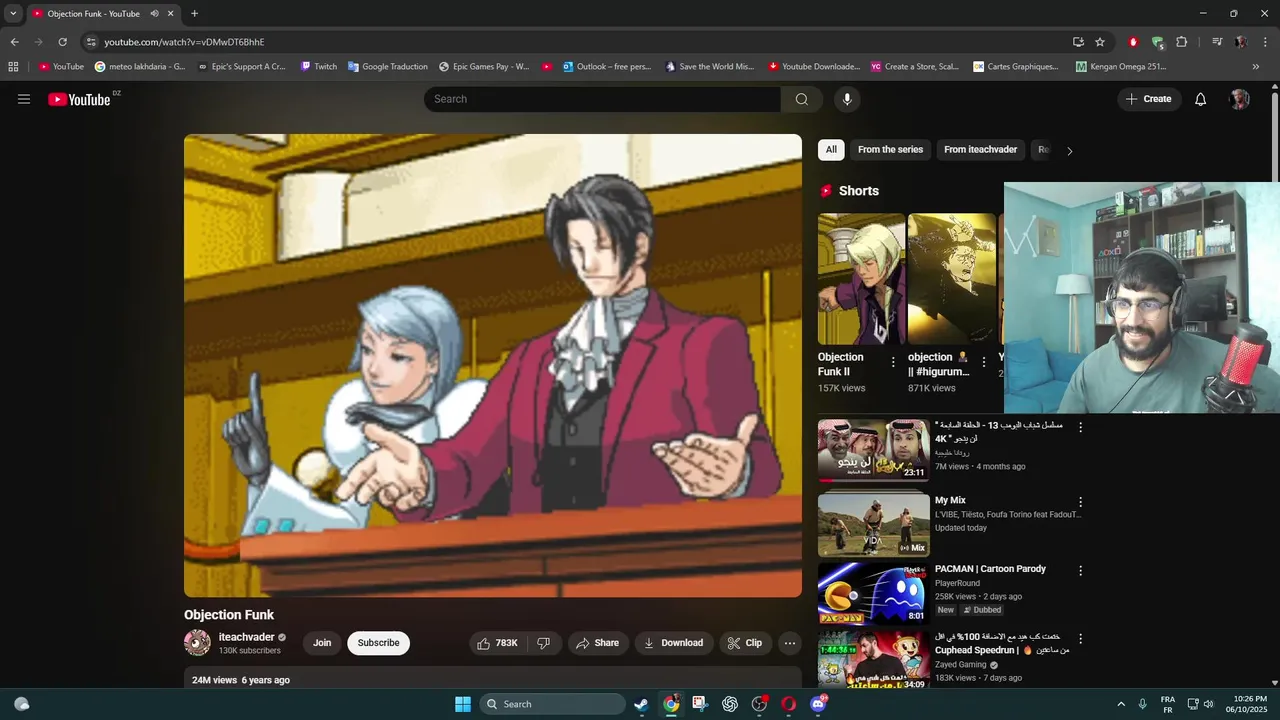View site information in address bar
The image size is (1280, 720).
[91, 42]
